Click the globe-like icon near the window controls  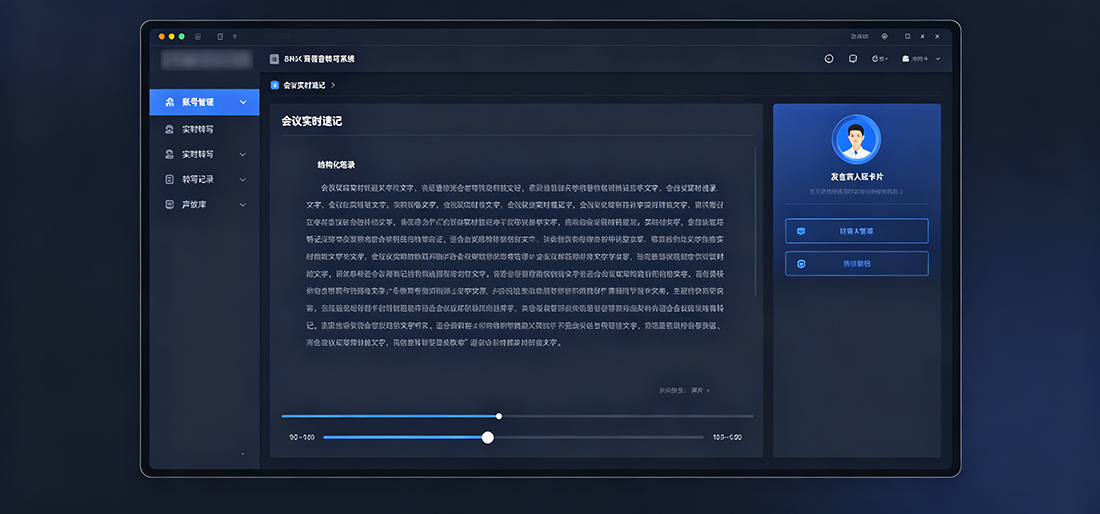point(884,36)
